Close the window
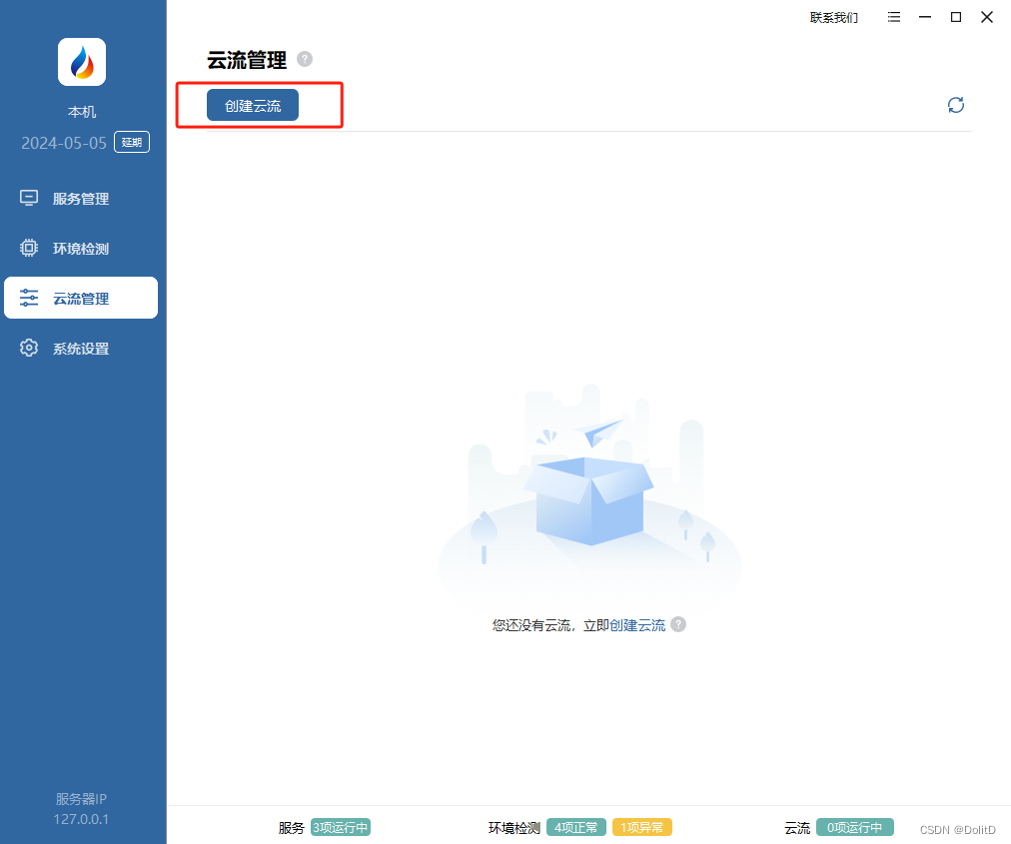Image resolution: width=1011 pixels, height=844 pixels. click(x=987, y=17)
